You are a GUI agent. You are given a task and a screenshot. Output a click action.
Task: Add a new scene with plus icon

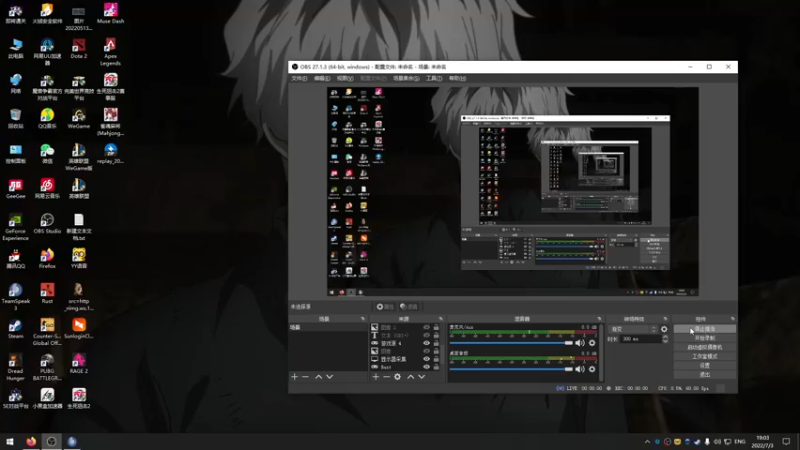pos(294,377)
